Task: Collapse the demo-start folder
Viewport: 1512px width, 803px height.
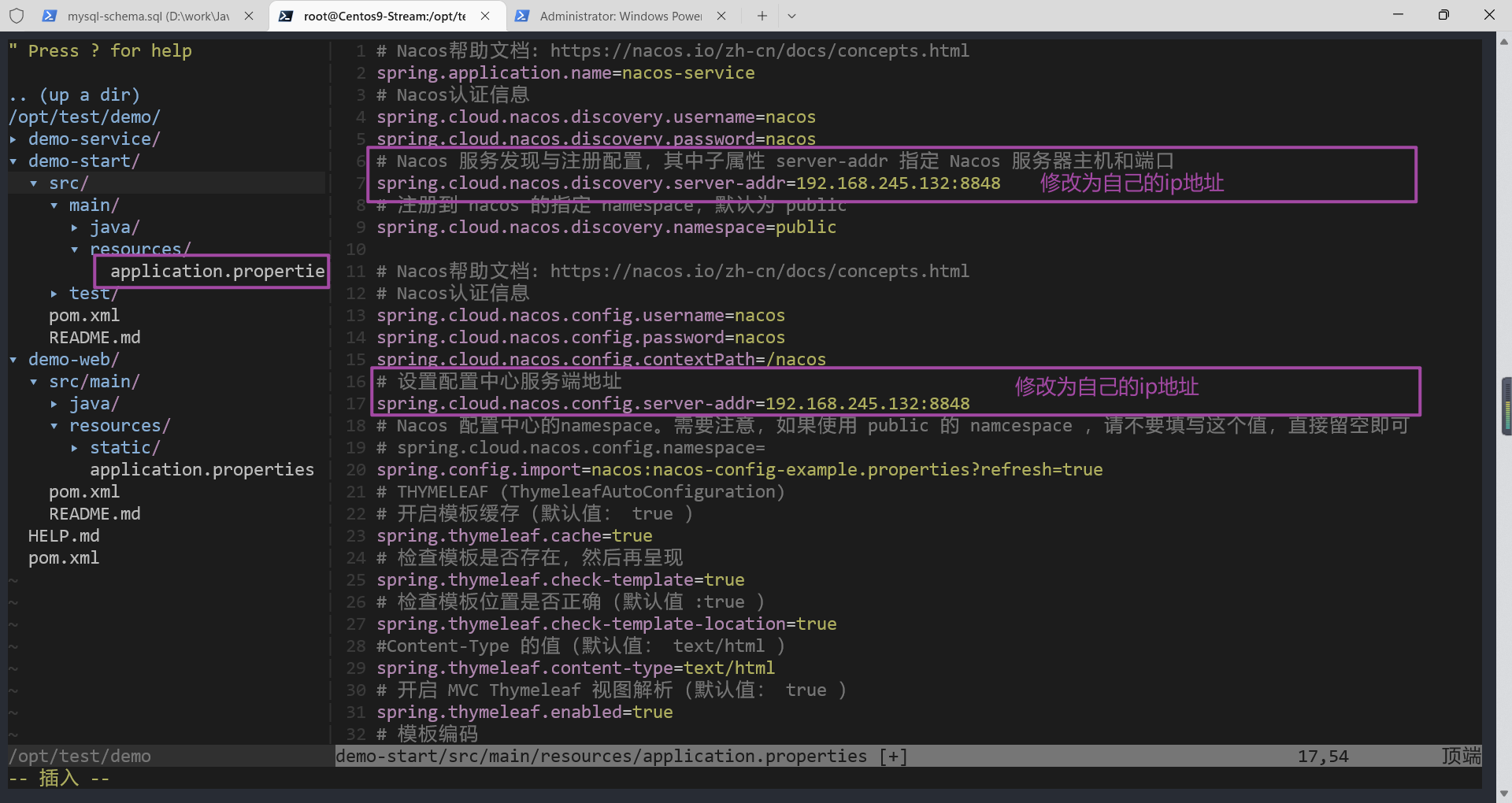Action: 83,161
